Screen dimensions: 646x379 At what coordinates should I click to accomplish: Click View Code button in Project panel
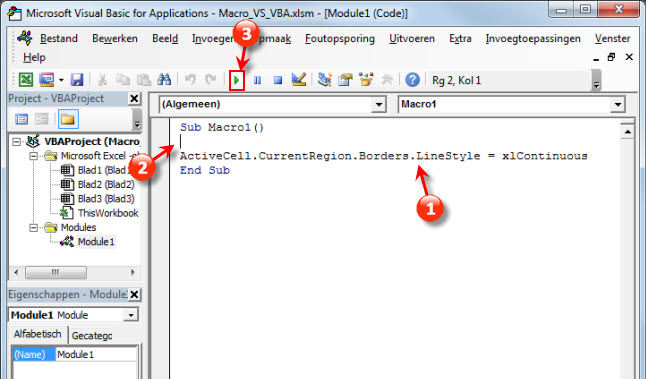[x=21, y=119]
